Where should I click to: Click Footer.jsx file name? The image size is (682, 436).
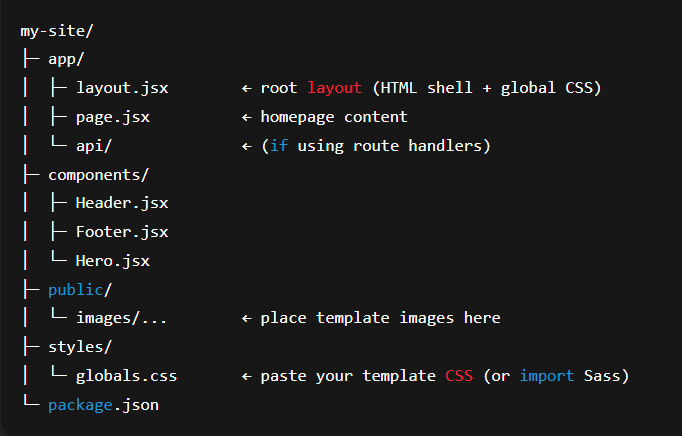pos(122,232)
